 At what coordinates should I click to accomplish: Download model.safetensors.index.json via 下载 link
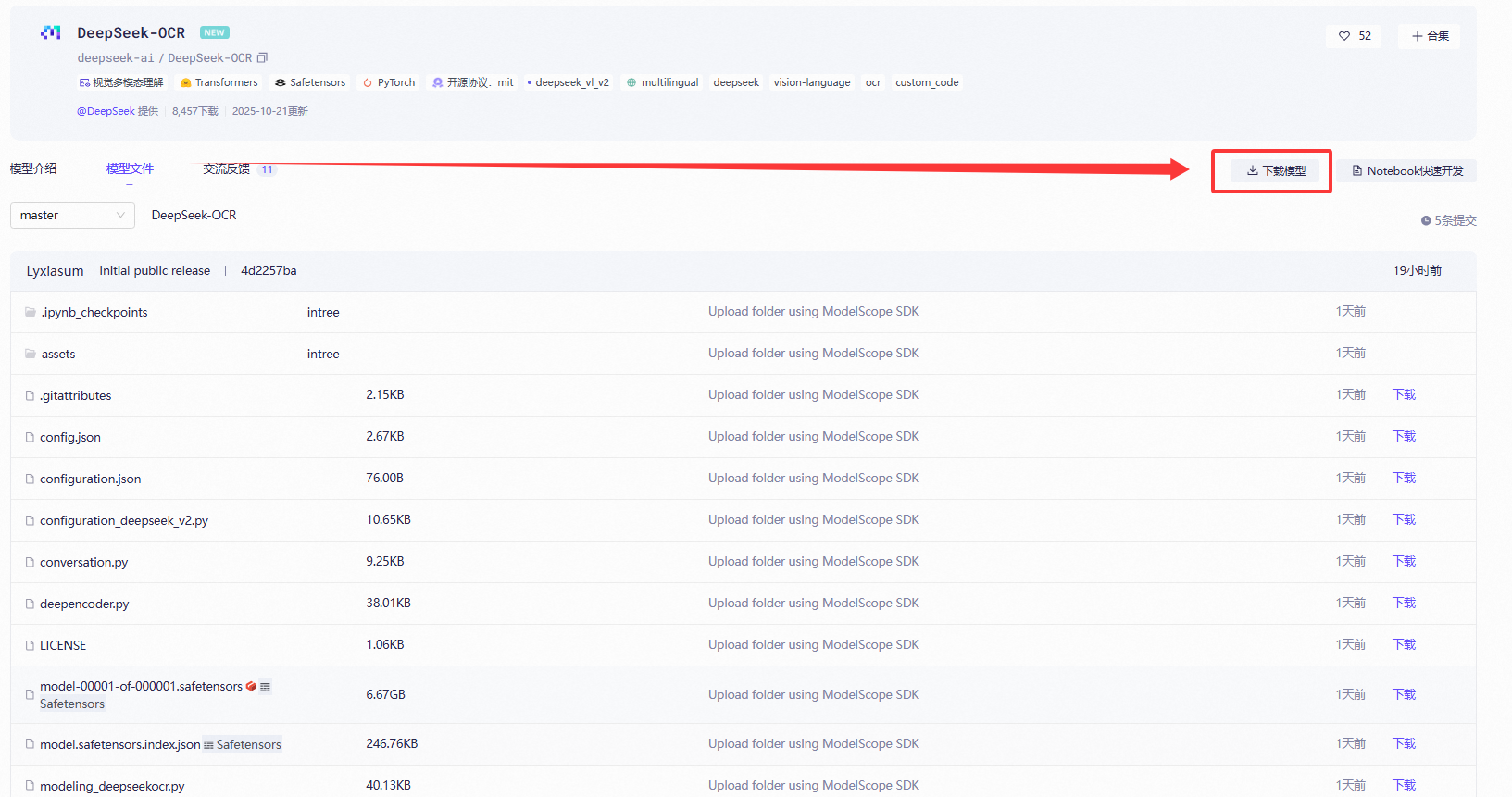[x=1404, y=743]
